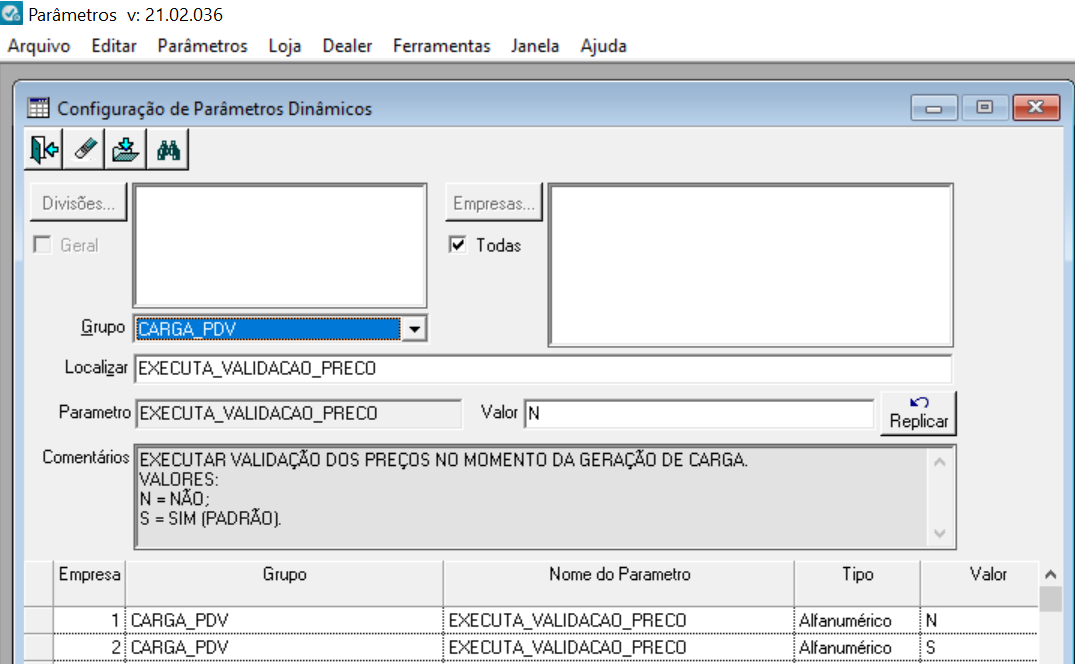1075x664 pixels.
Task: Uncheck the Todas checkbox
Action: pyautogui.click(x=458, y=245)
